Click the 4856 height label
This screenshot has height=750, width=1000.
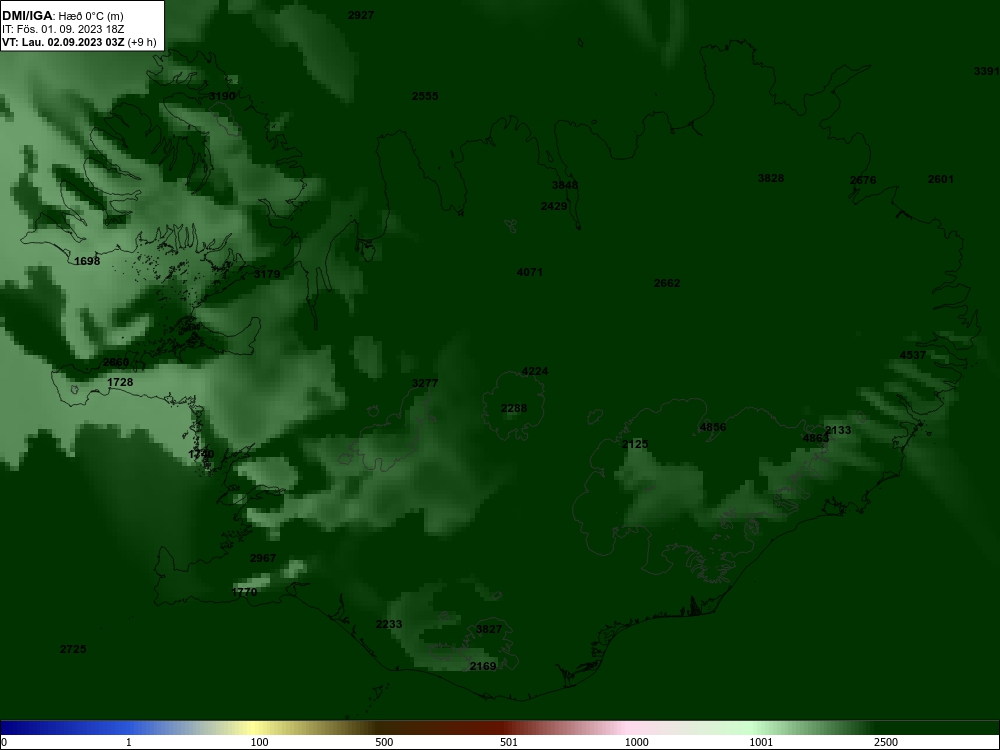713,427
